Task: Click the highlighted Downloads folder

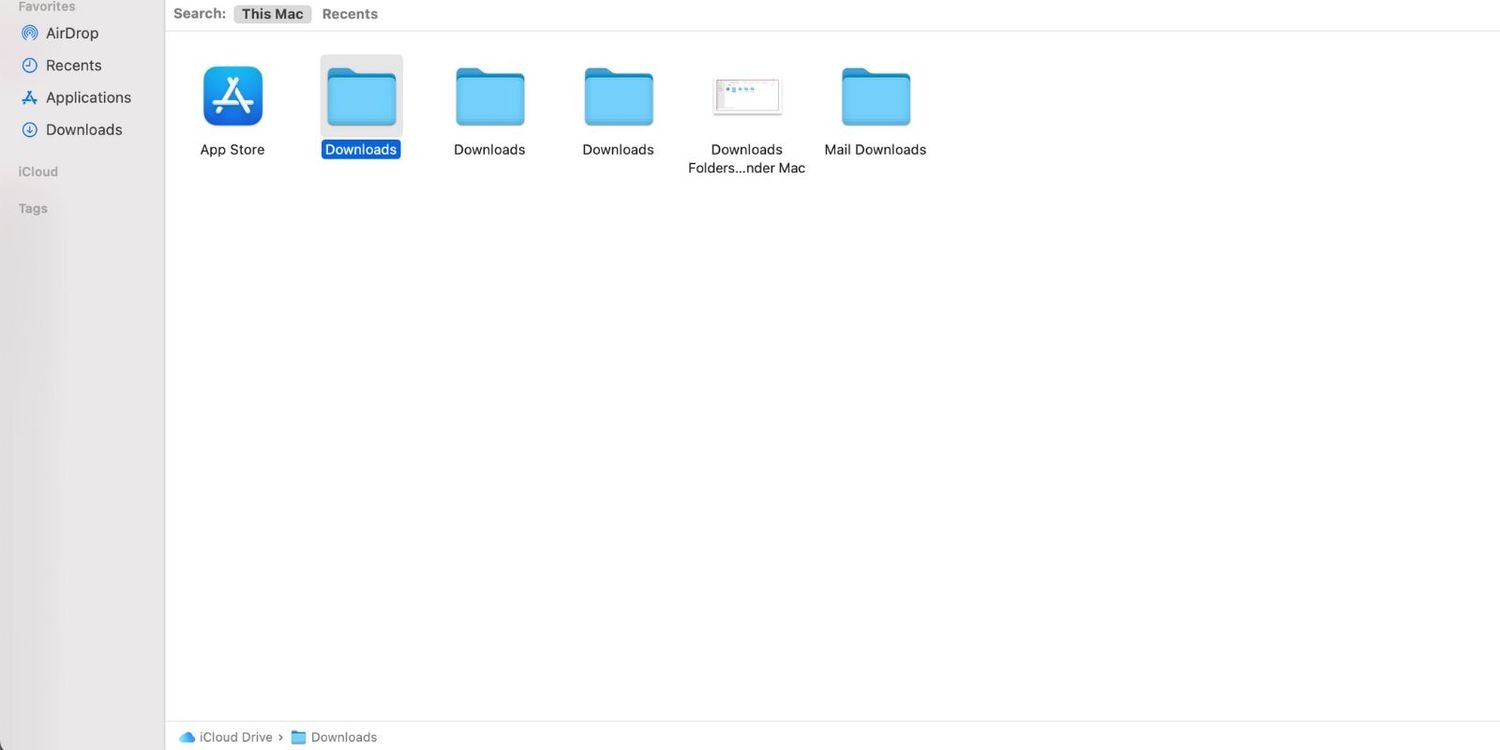Action: pyautogui.click(x=361, y=97)
